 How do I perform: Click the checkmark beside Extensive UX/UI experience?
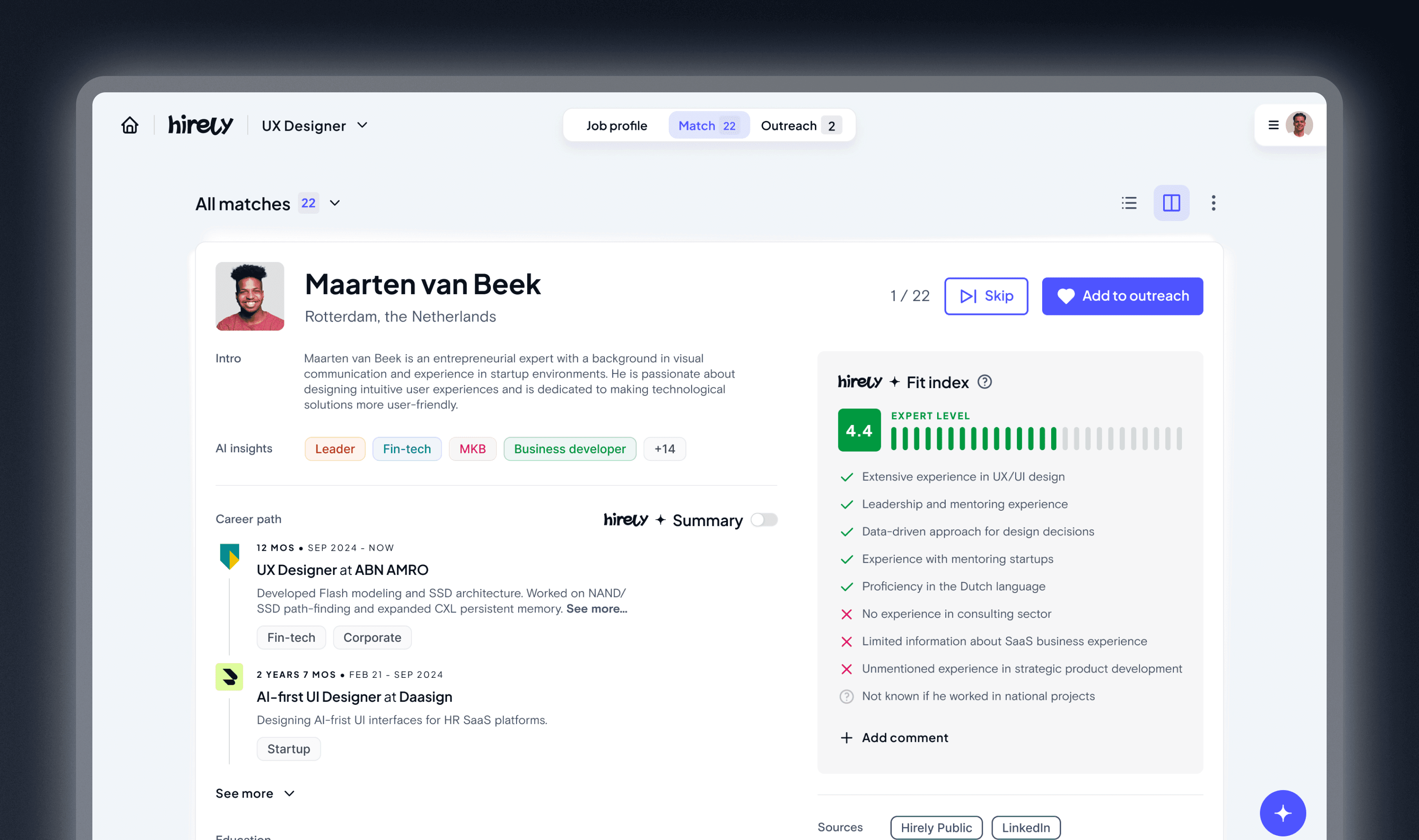coord(846,477)
